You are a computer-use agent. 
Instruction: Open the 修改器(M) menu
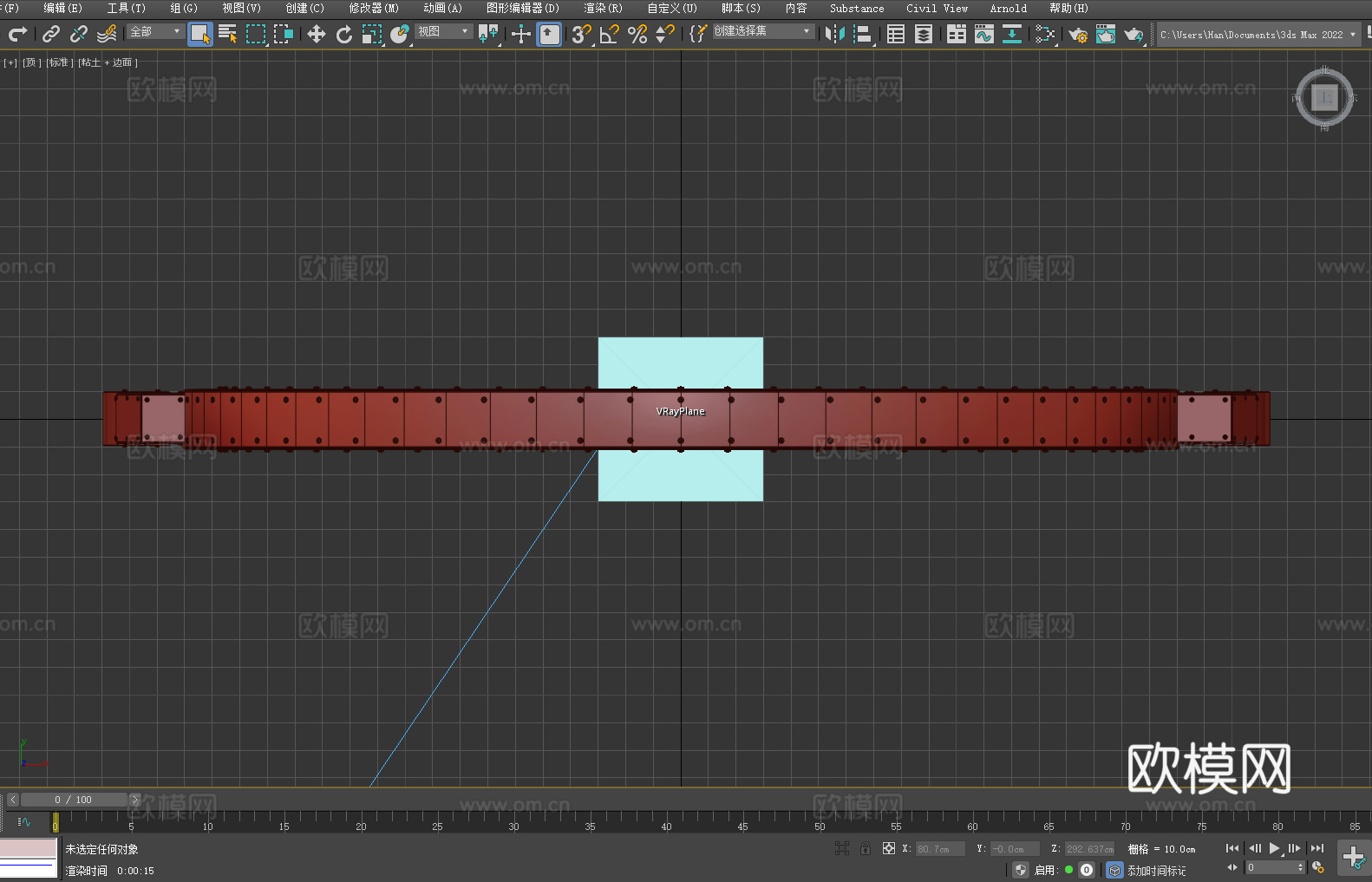(x=374, y=8)
